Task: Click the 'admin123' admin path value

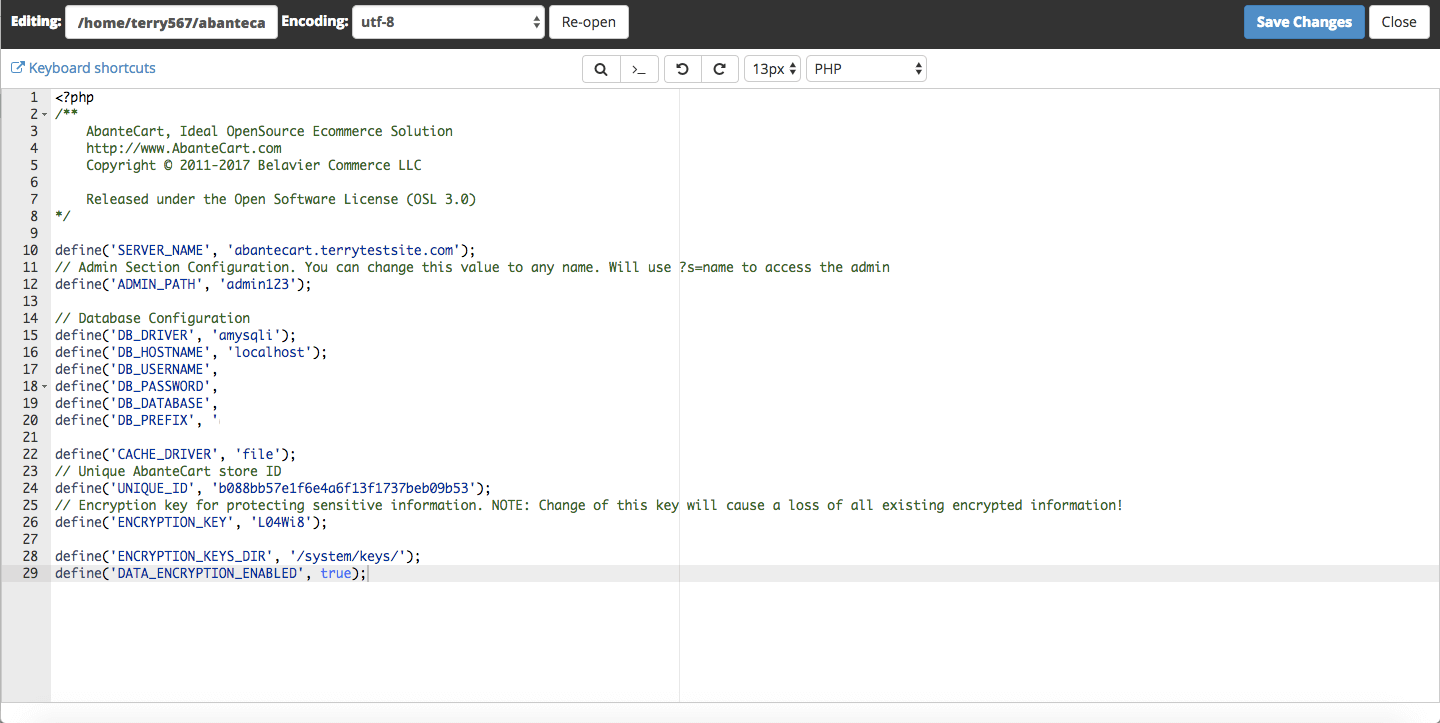Action: 258,284
